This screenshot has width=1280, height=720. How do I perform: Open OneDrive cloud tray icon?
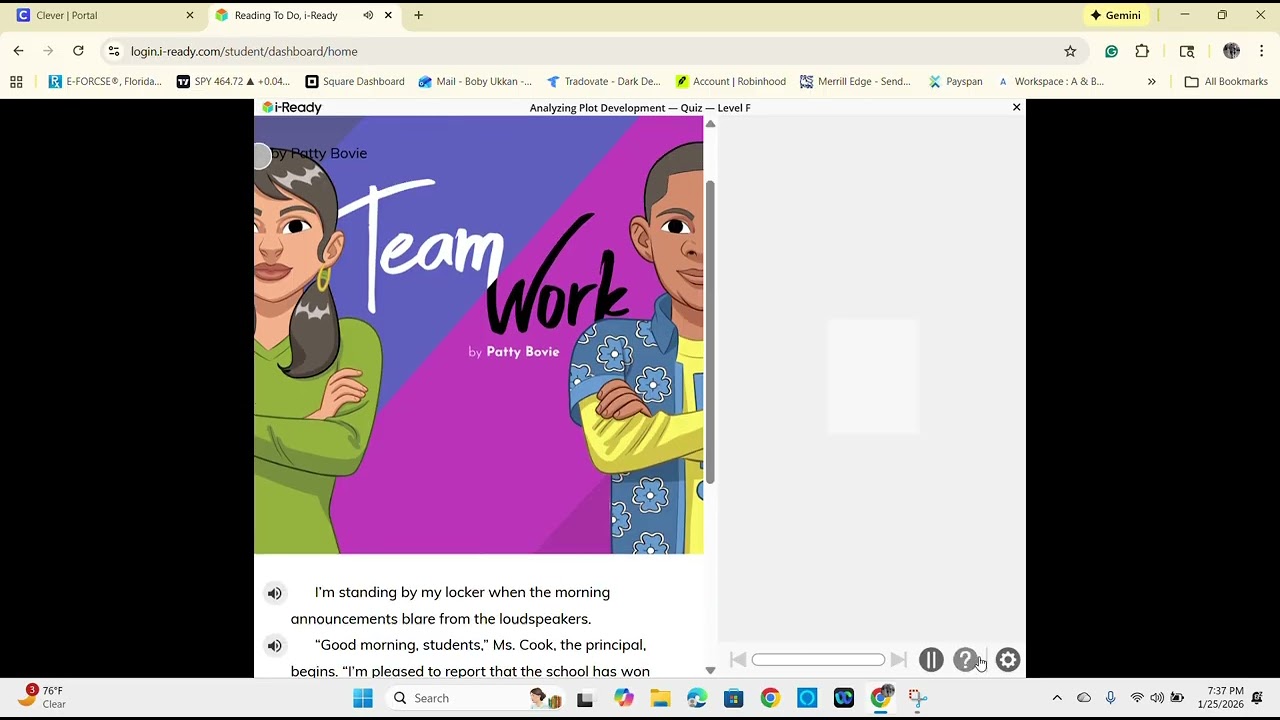(1084, 698)
